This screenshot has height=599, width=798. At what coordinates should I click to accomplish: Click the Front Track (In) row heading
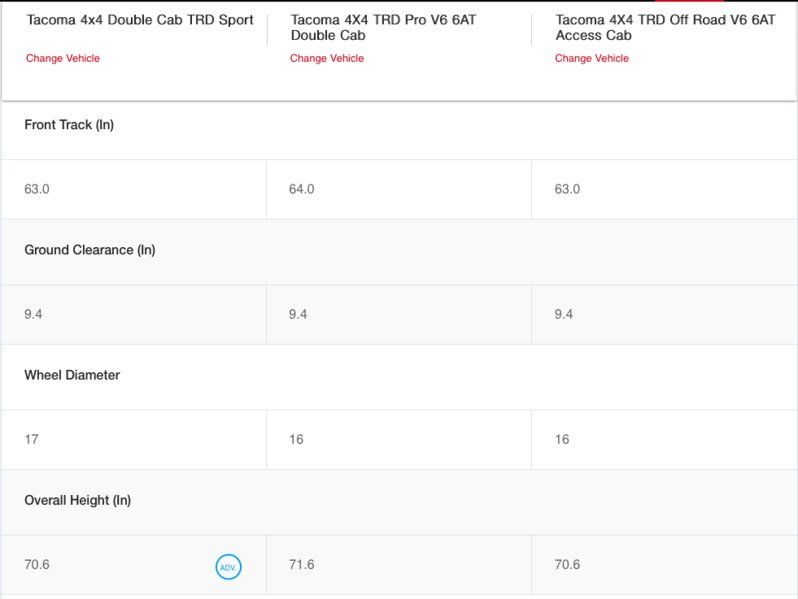[69, 125]
